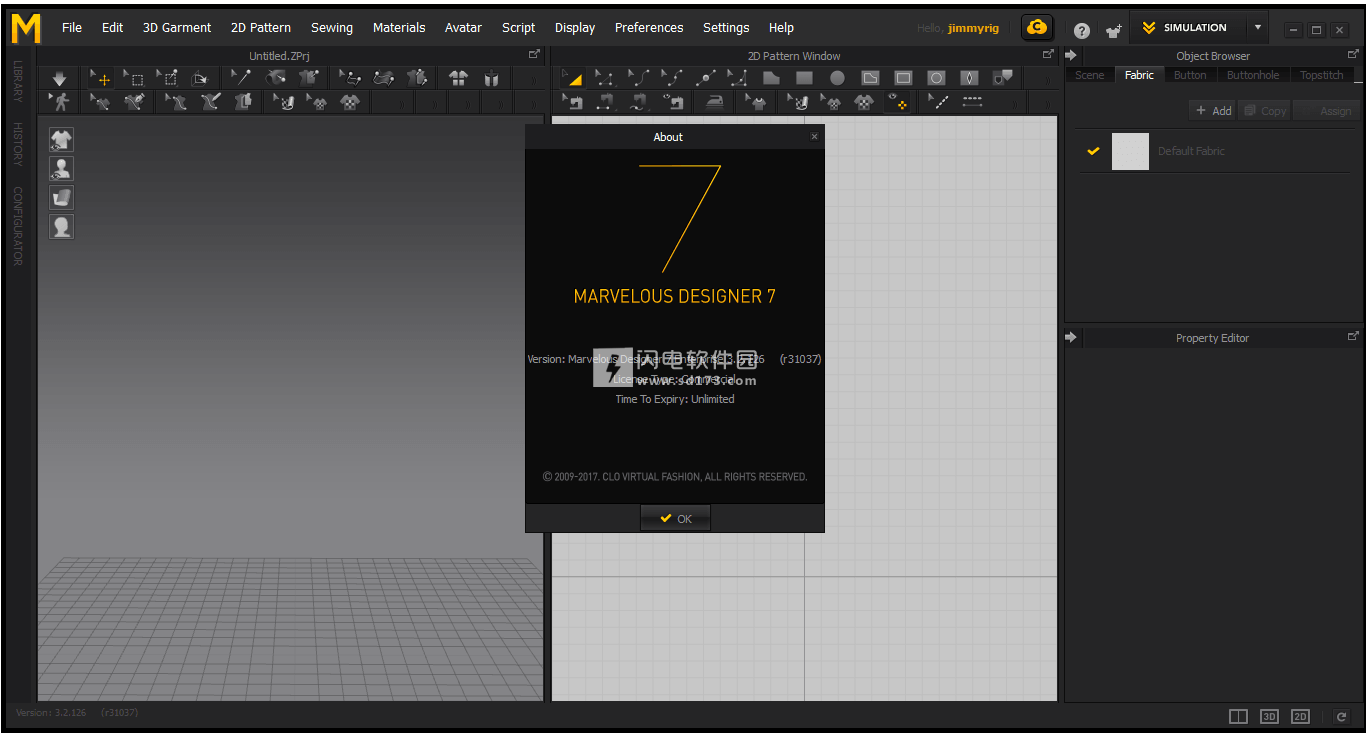Switch to 3D-only view layout
Image resolution: width=1366 pixels, height=734 pixels.
[1269, 716]
